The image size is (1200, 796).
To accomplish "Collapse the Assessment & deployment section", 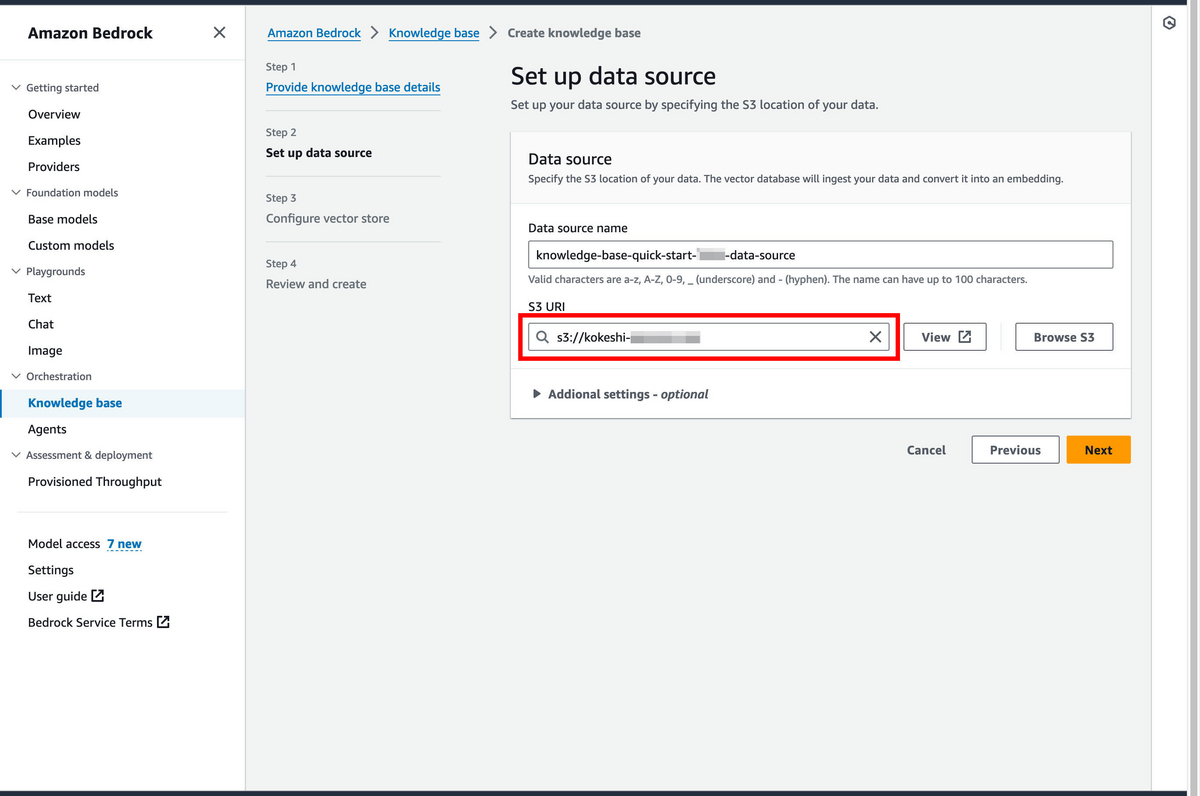I will coord(16,455).
